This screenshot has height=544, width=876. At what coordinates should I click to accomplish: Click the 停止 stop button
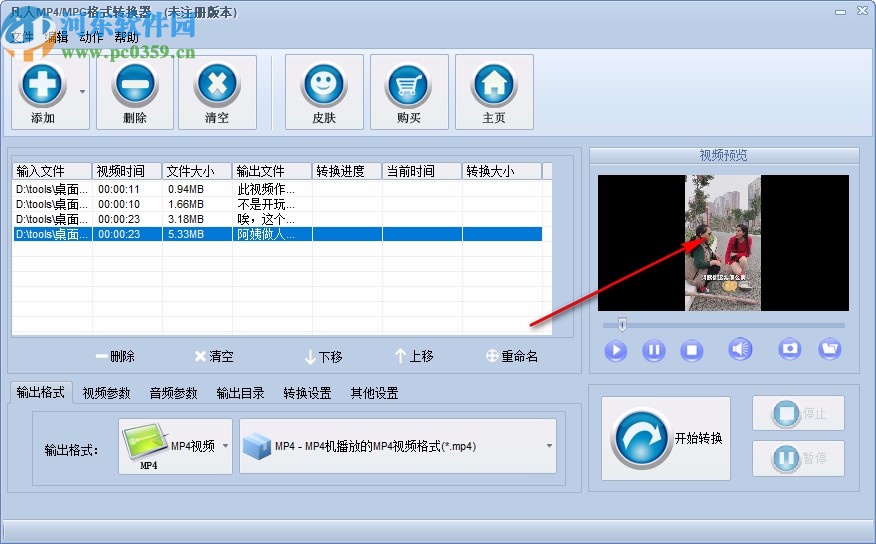(x=798, y=413)
